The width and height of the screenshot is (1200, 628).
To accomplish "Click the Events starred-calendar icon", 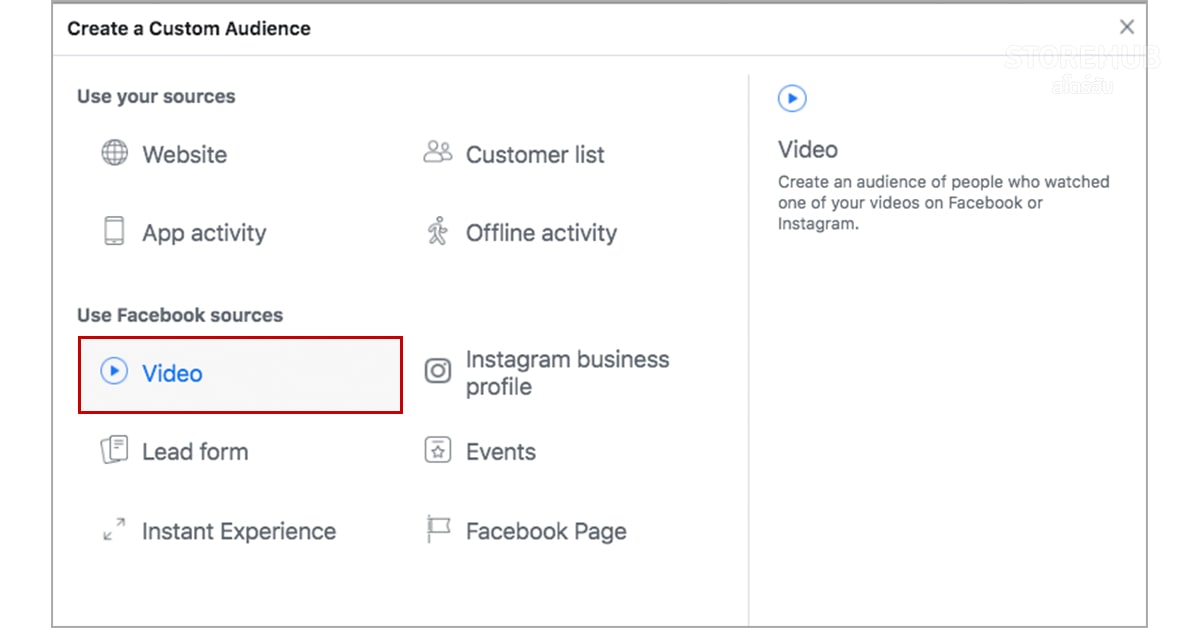I will point(437,451).
